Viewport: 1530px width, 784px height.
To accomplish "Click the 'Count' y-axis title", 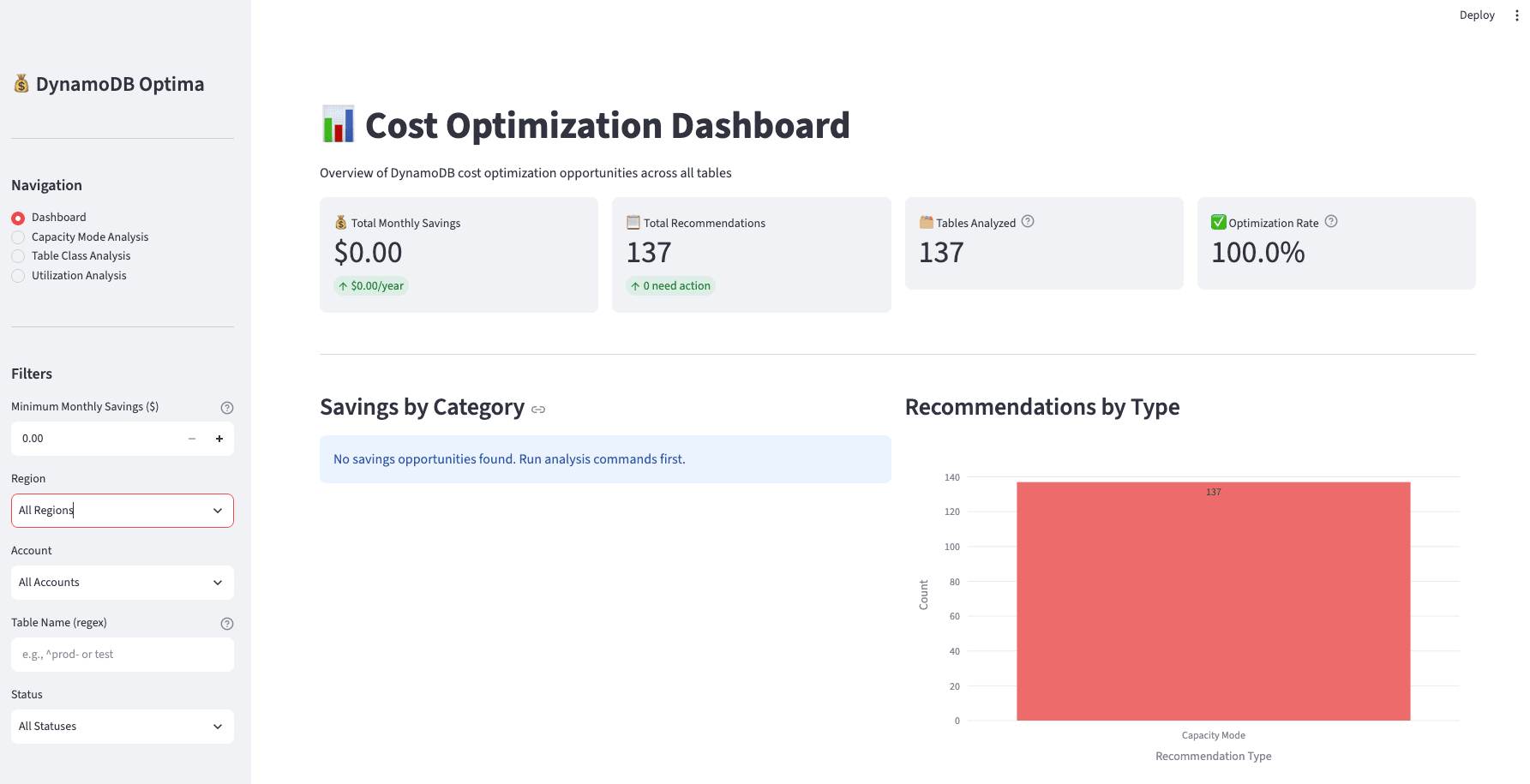I will click(924, 595).
